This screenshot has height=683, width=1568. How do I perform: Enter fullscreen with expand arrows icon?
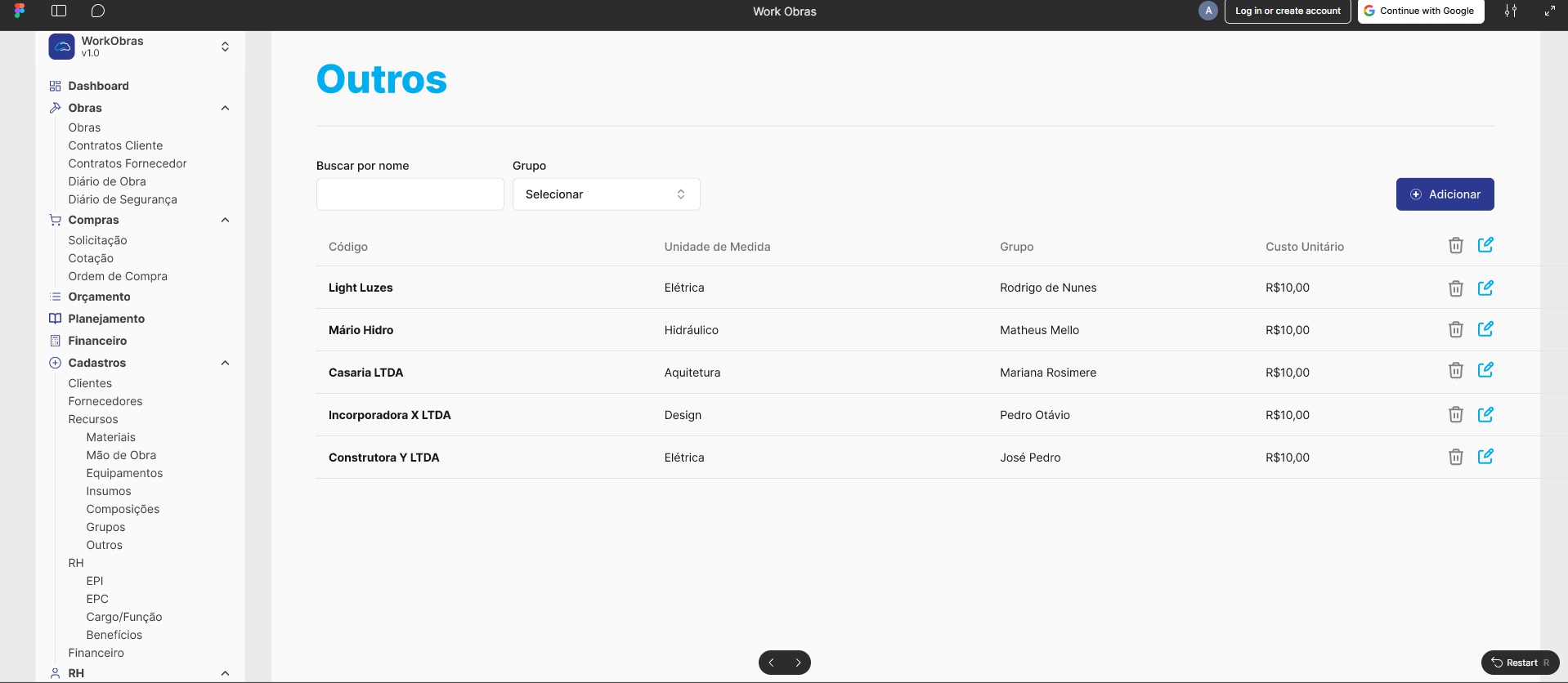click(x=1549, y=11)
